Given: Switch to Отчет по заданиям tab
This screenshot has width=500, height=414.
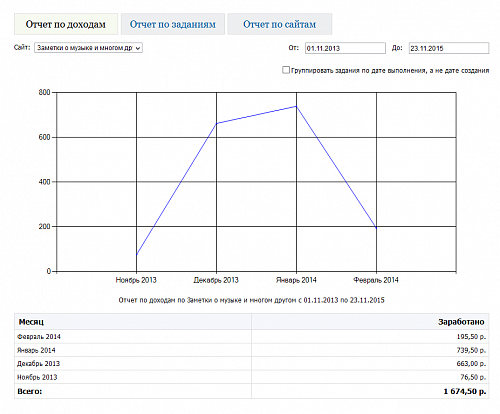Looking at the screenshot, I should pyautogui.click(x=173, y=24).
